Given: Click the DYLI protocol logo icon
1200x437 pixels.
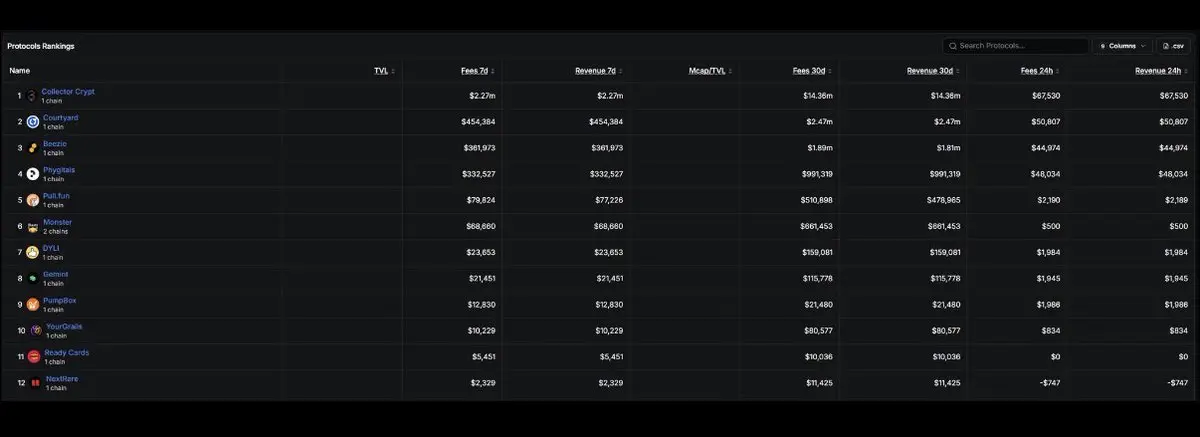Looking at the screenshot, I should [x=33, y=252].
